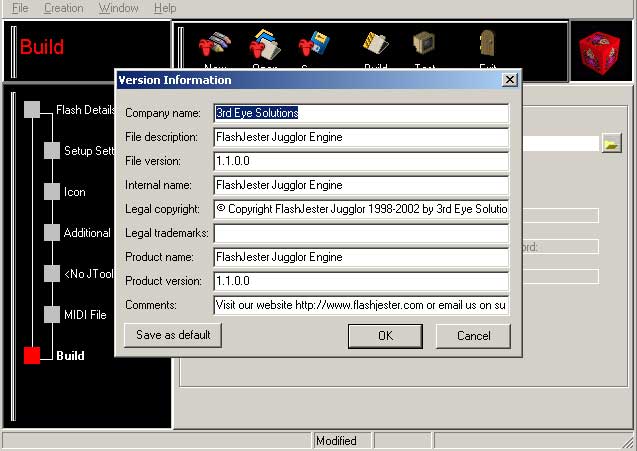Select the Additional step in sidebar

point(52,233)
